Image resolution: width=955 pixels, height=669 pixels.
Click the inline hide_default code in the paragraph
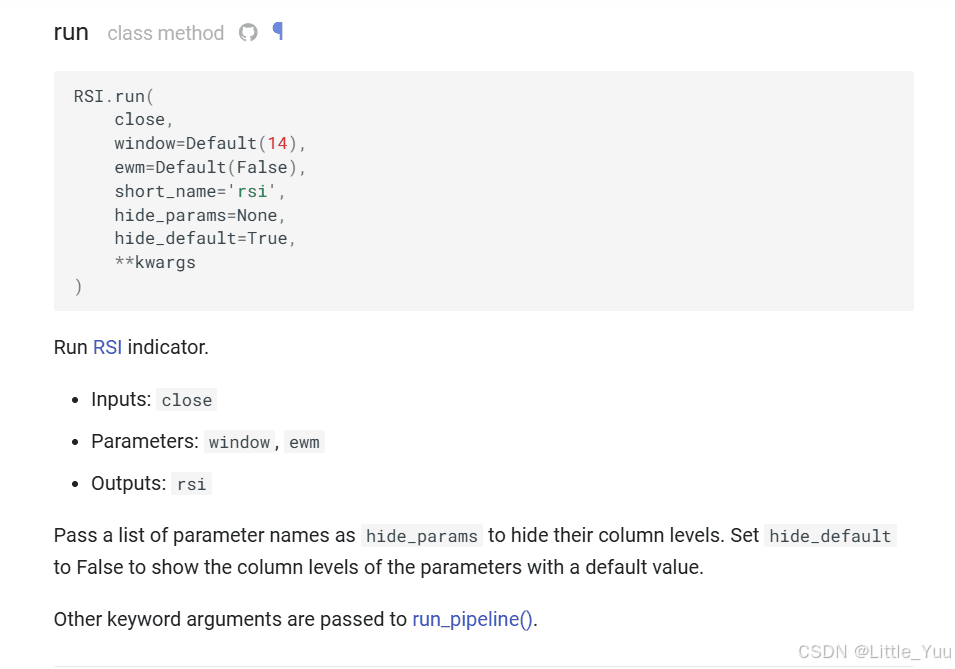pyautogui.click(x=830, y=536)
